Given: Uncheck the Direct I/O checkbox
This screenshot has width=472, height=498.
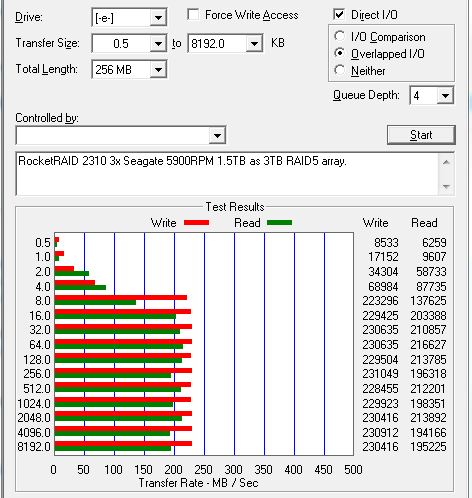Looking at the screenshot, I should [x=339, y=15].
